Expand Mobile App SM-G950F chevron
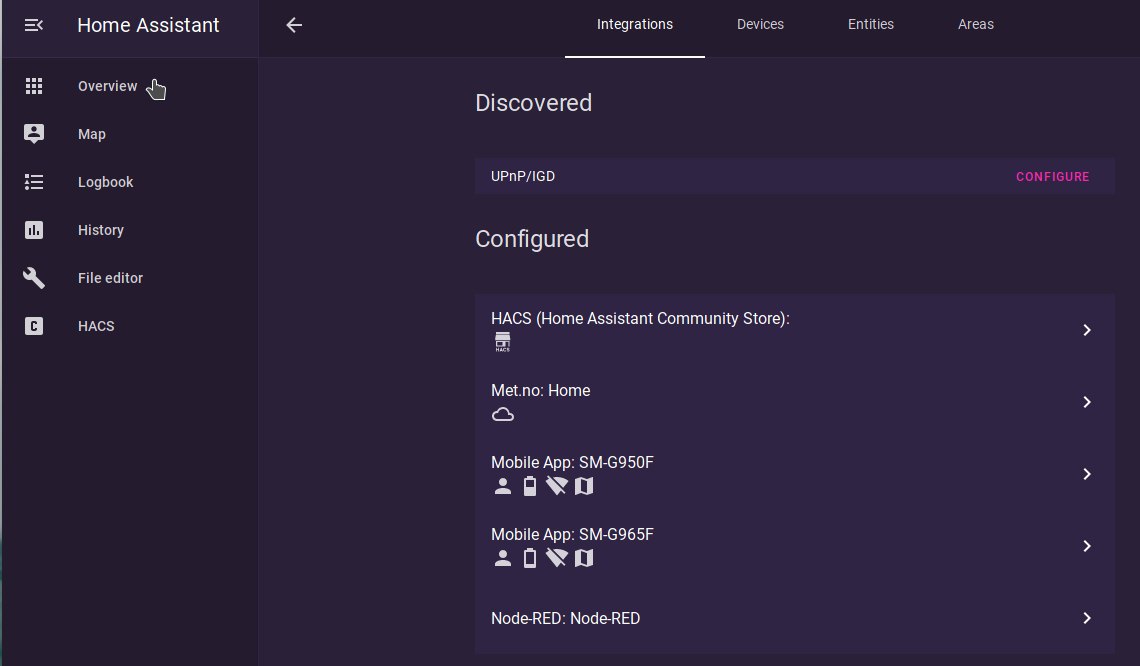Image resolution: width=1140 pixels, height=666 pixels. [1087, 474]
